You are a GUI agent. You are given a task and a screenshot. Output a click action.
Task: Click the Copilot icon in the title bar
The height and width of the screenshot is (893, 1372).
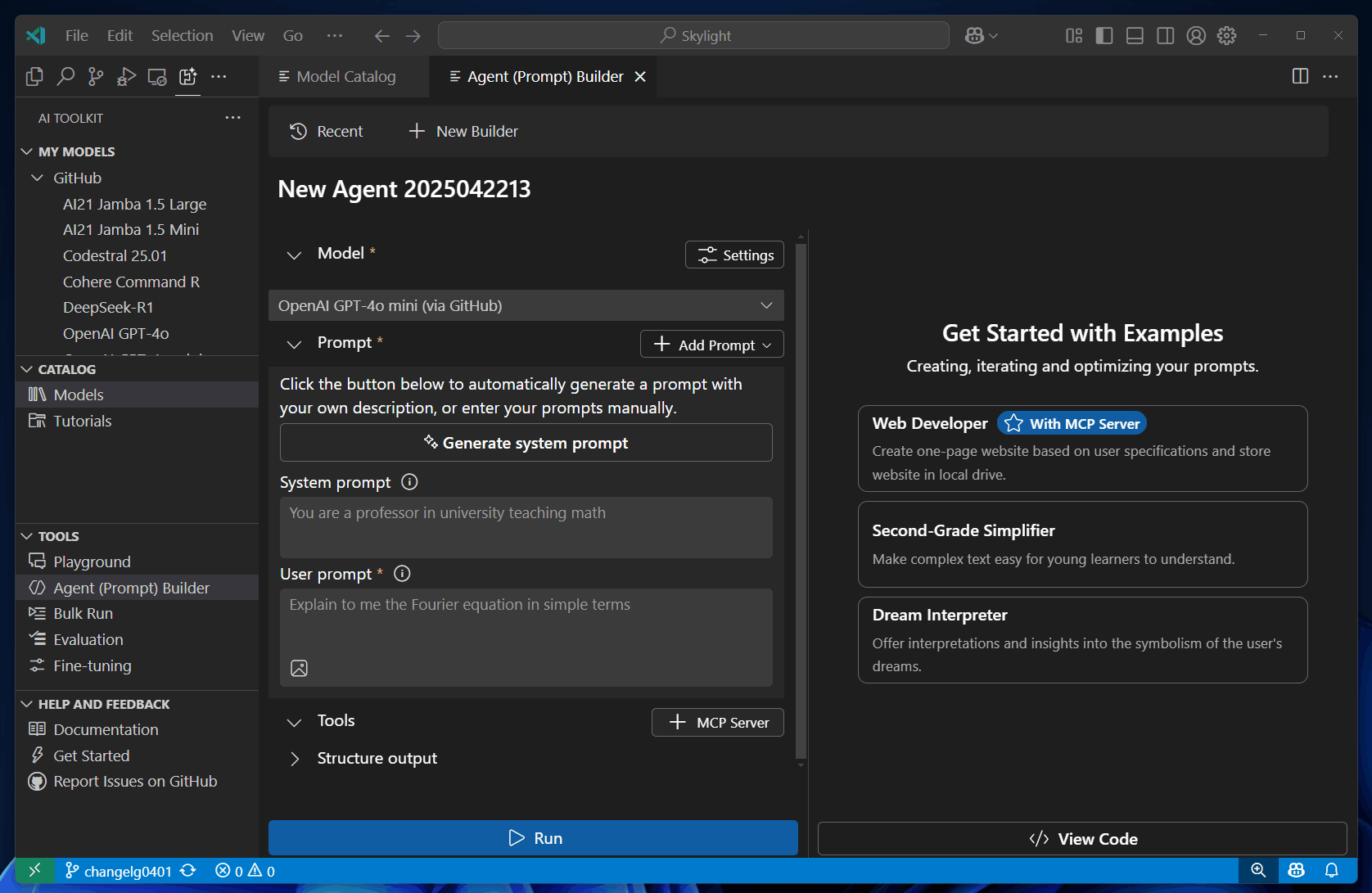coord(976,35)
